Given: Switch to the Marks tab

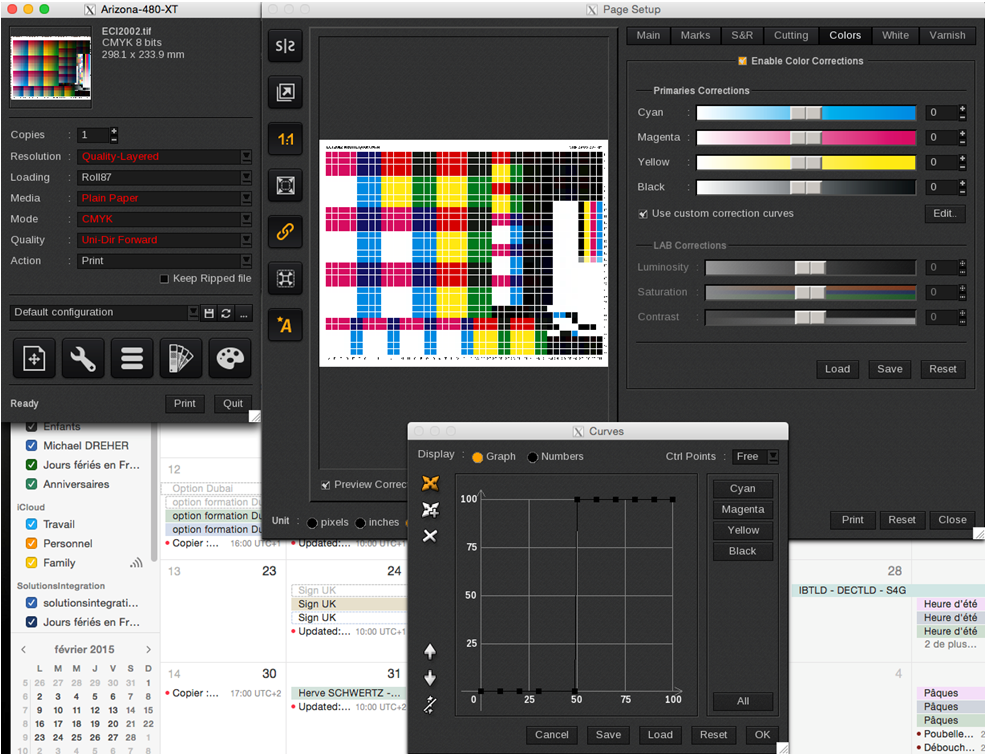Looking at the screenshot, I should point(695,35).
